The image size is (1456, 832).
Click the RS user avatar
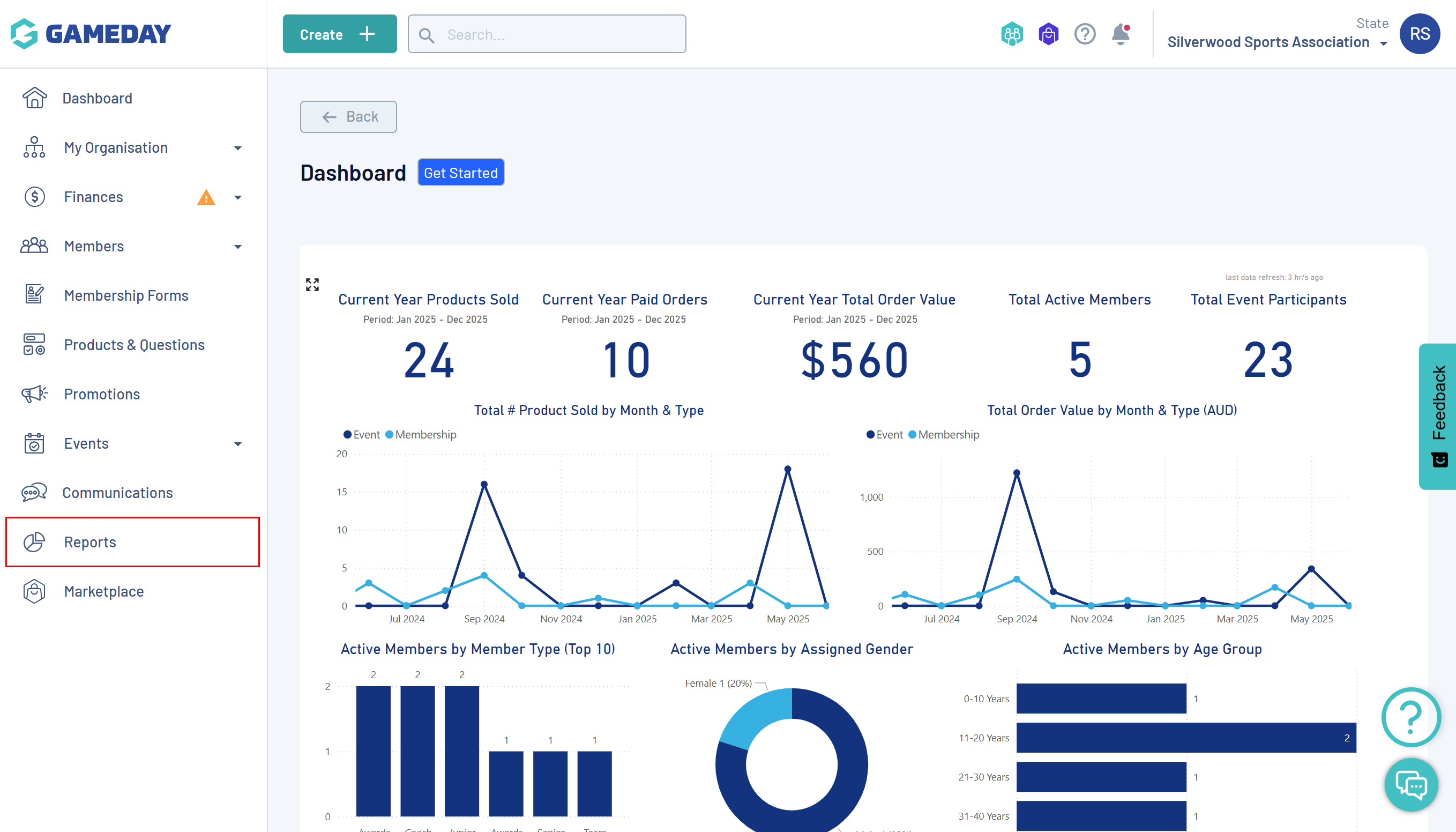coord(1419,34)
